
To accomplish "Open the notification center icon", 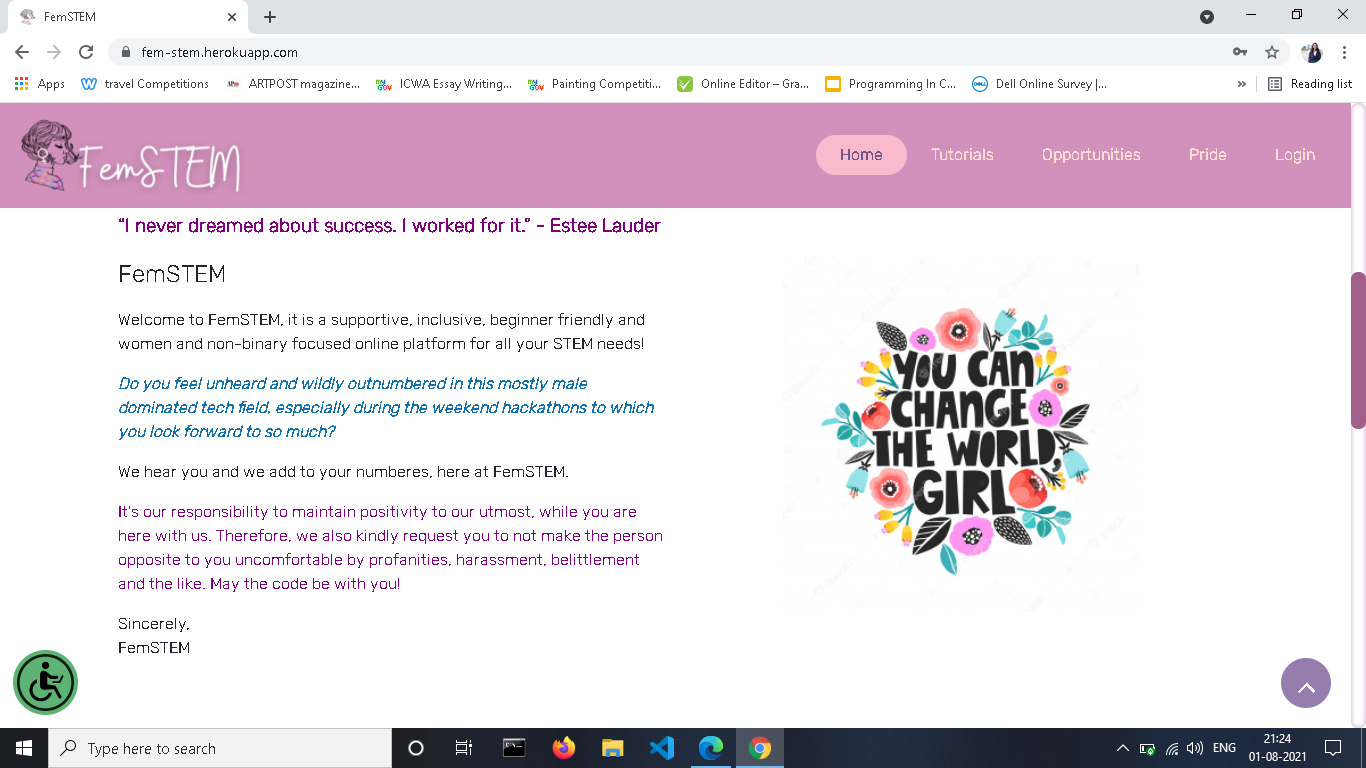I will (1332, 748).
